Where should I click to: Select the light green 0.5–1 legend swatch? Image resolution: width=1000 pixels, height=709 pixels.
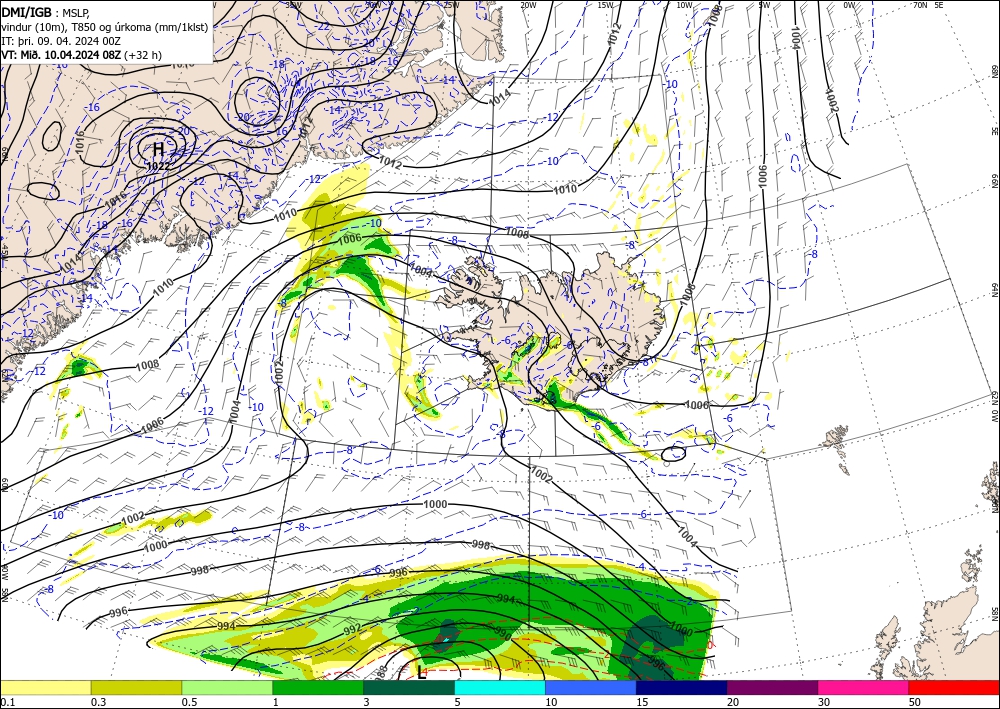pos(227,687)
